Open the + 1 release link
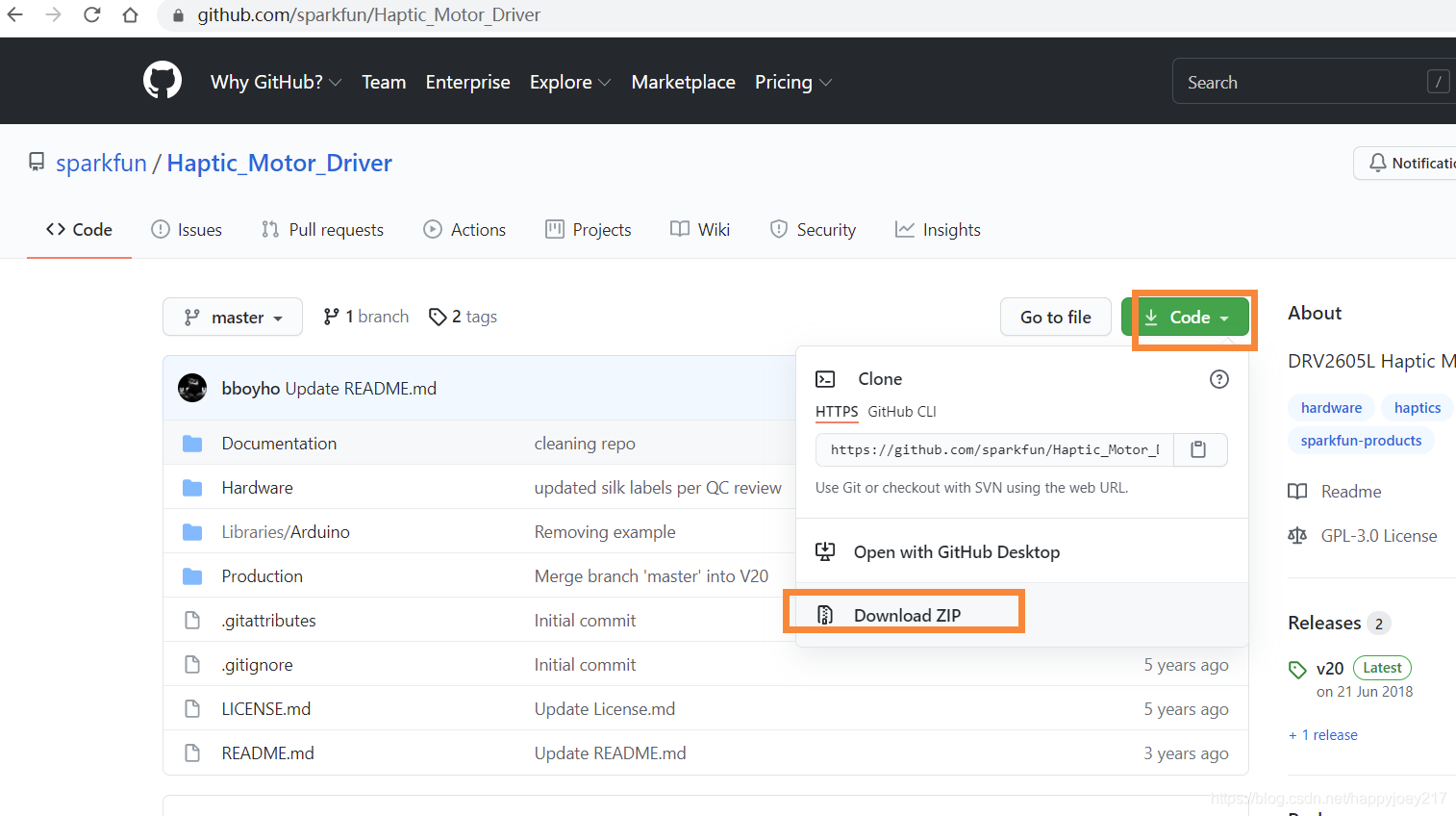The height and width of the screenshot is (816, 1456). pyautogui.click(x=1323, y=734)
